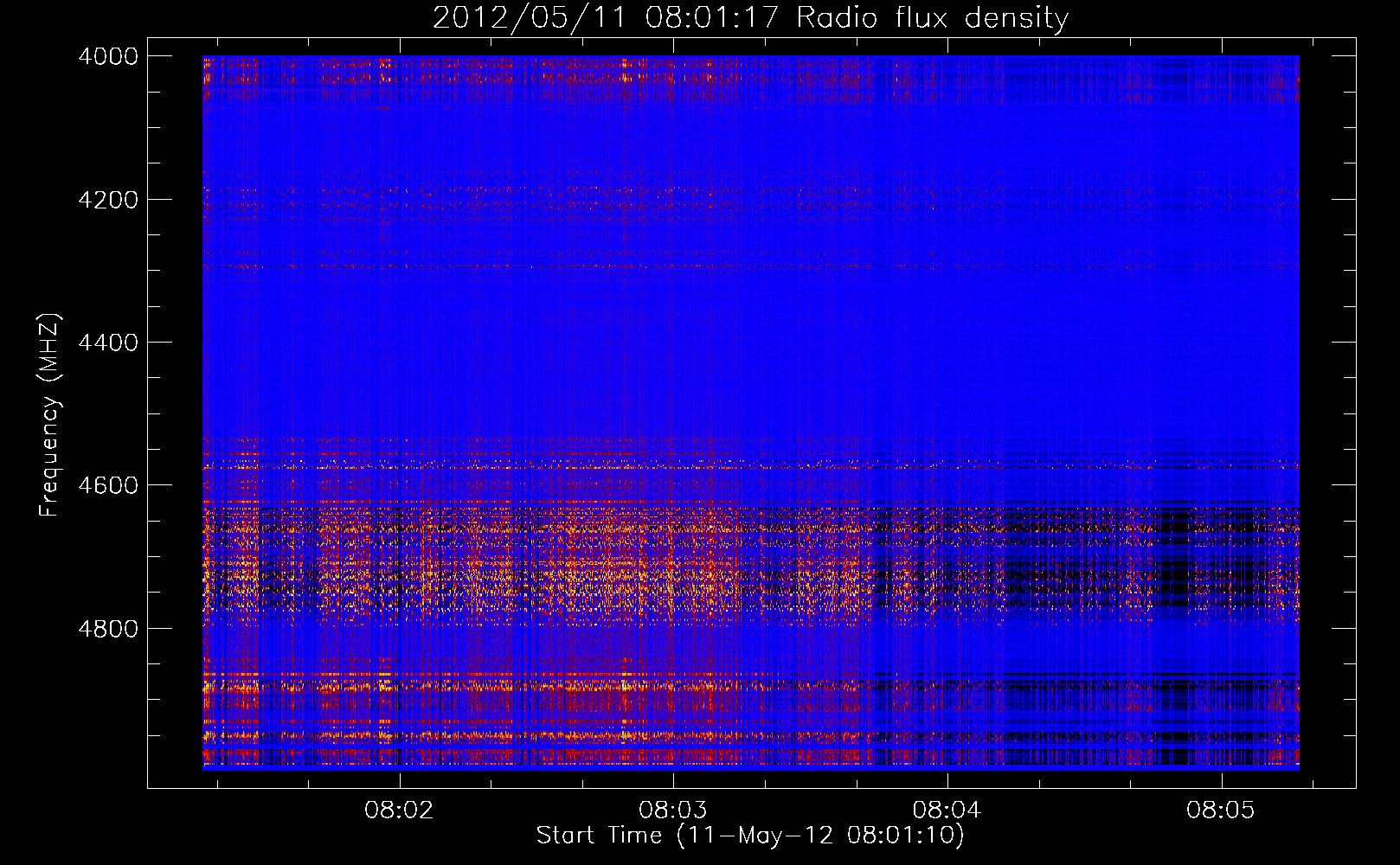Click the plot title "2012/05/11 08:01:17 Radio flux density"
The image size is (1400, 865).
(x=750, y=17)
